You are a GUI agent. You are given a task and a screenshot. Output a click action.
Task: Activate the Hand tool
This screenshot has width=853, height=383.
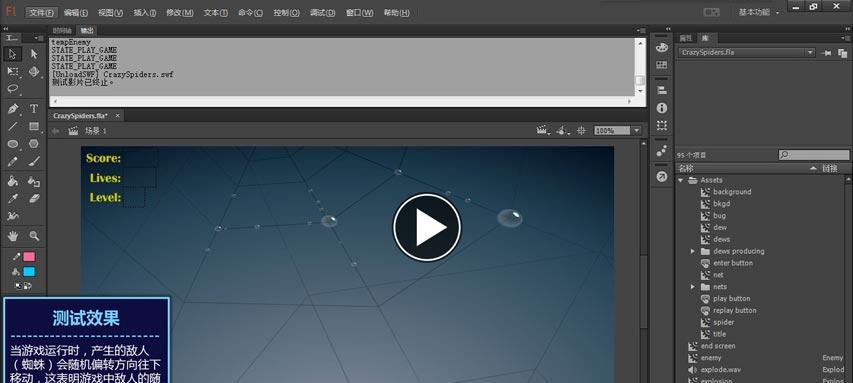13,236
